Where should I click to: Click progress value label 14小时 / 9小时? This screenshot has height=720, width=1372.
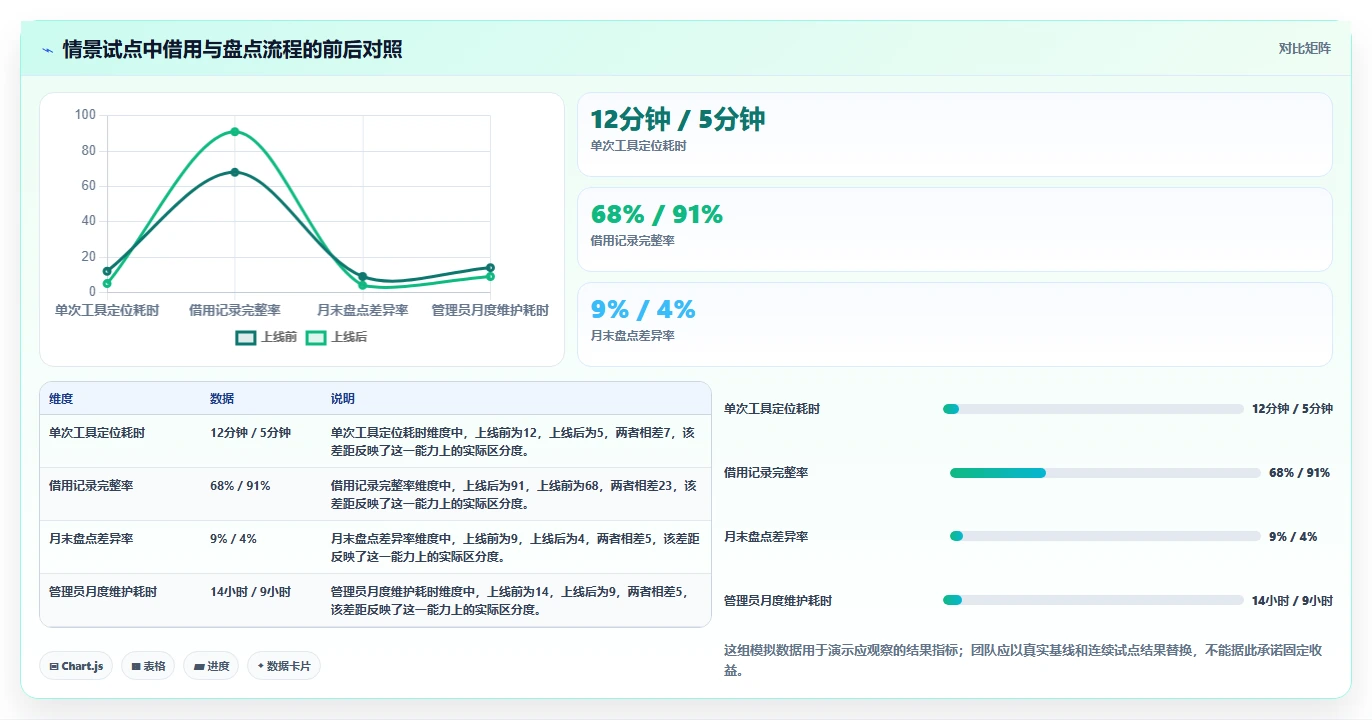tap(1292, 601)
